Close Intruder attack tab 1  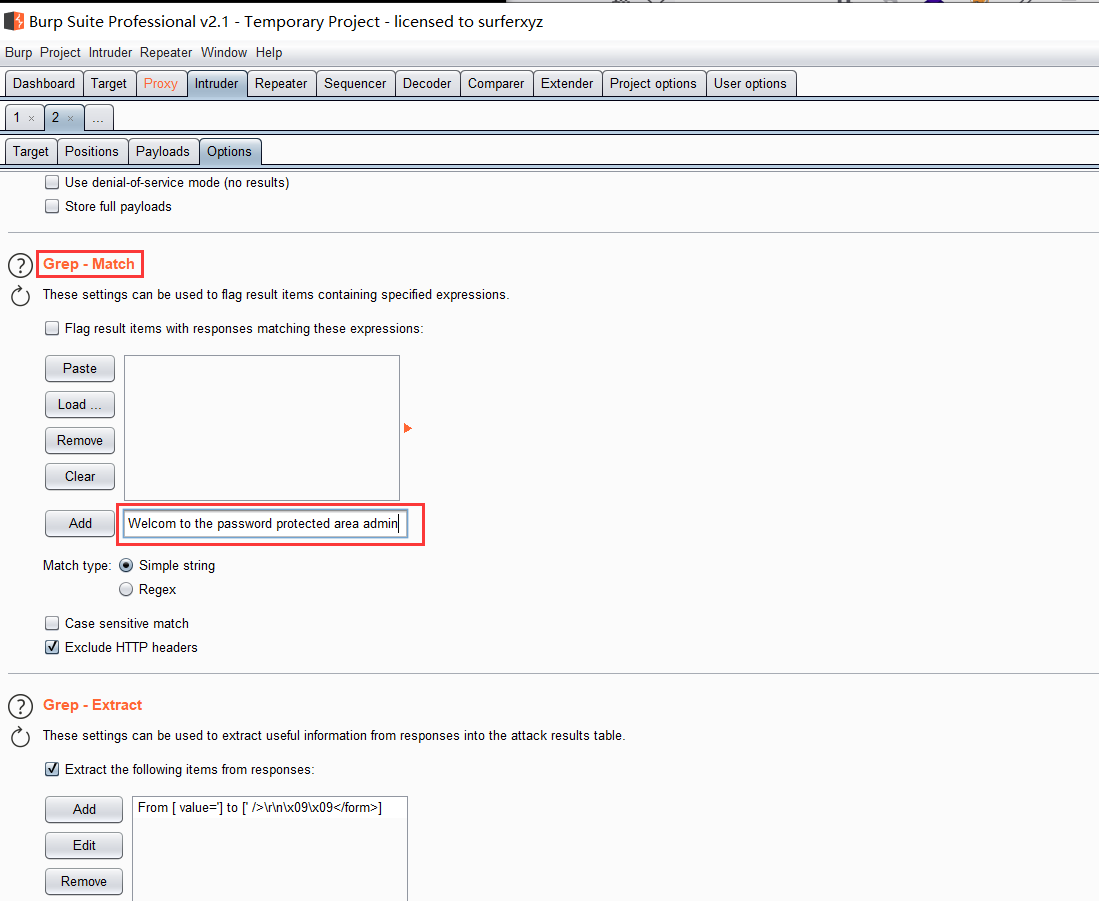click(x=32, y=118)
